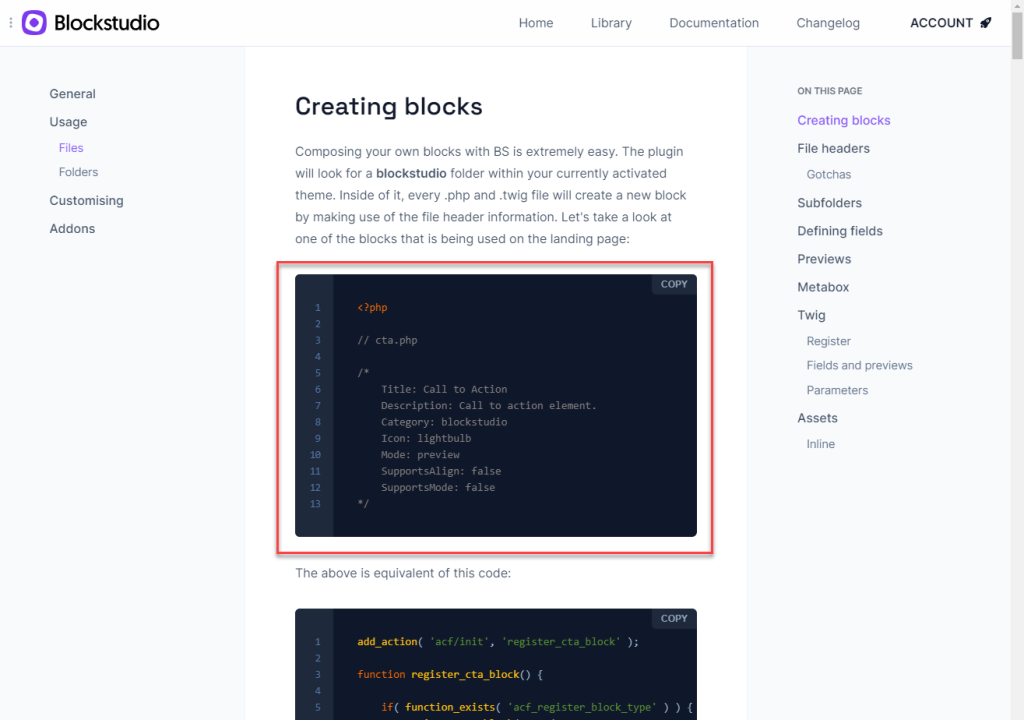
Task: Open the Home navigation link
Action: (x=536, y=23)
